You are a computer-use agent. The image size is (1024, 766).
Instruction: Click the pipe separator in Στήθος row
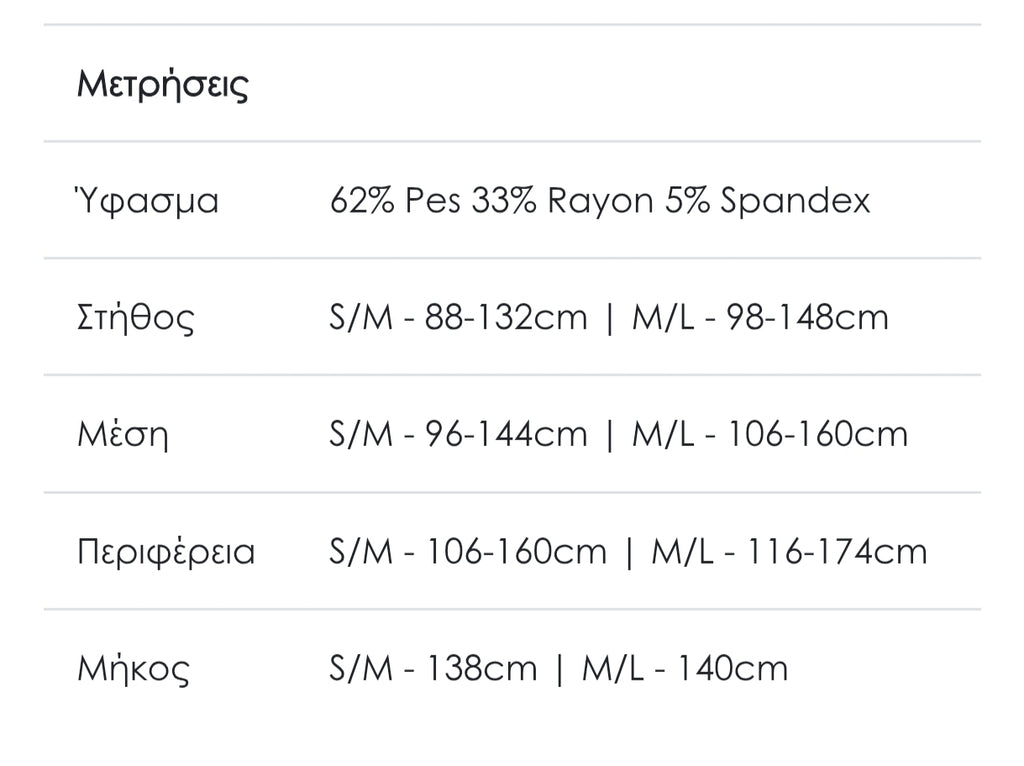pos(610,318)
